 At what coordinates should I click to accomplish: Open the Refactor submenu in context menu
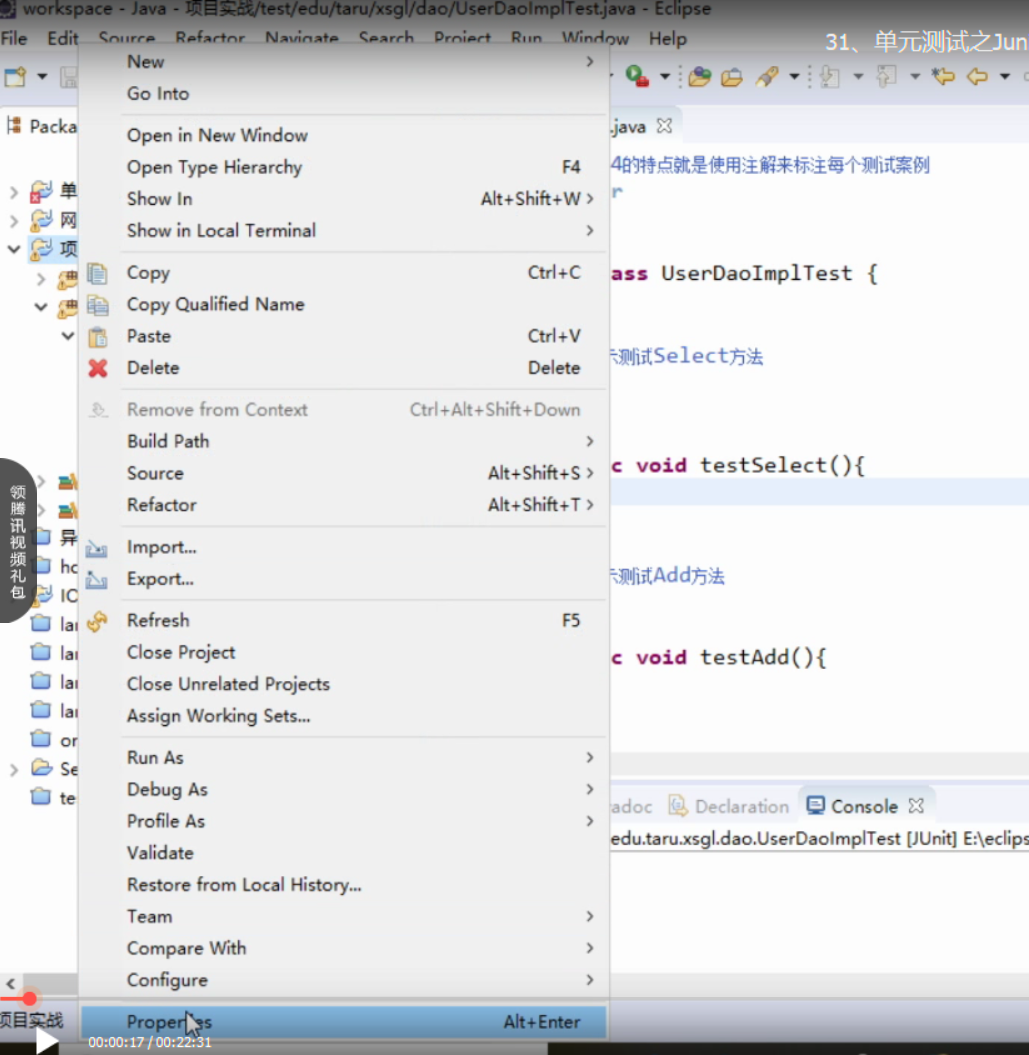pyautogui.click(x=343, y=505)
